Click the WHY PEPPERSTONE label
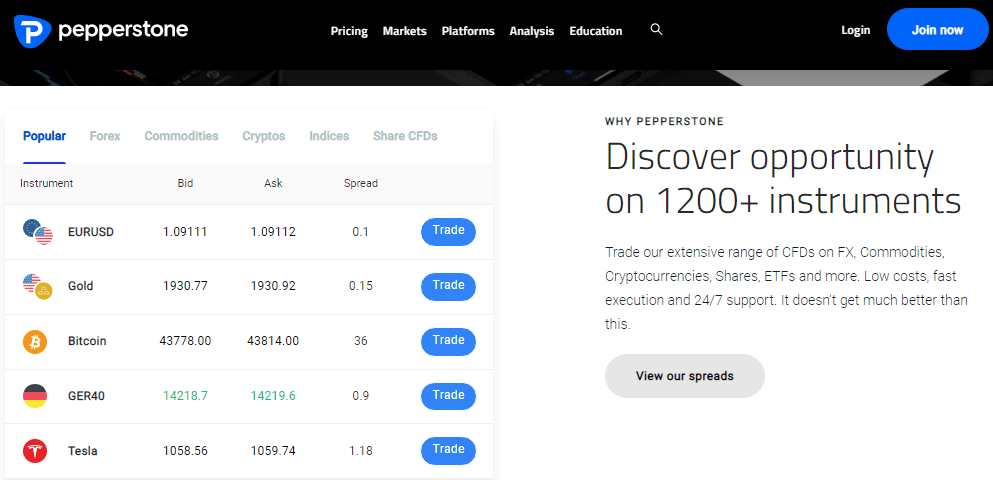The width and height of the screenshot is (993, 480). pos(664,122)
